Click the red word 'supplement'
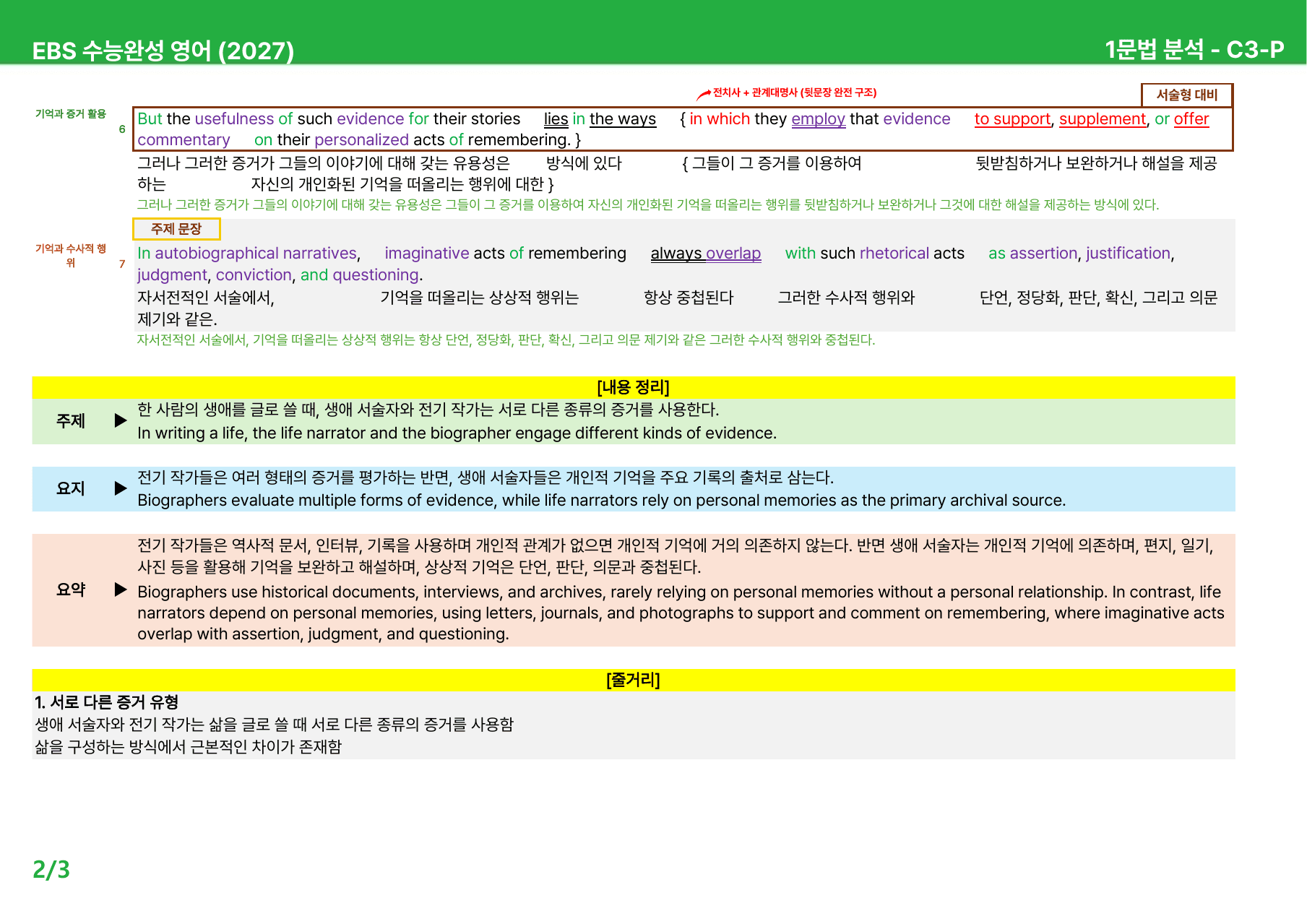The height and width of the screenshot is (924, 1307). pyautogui.click(x=1103, y=119)
